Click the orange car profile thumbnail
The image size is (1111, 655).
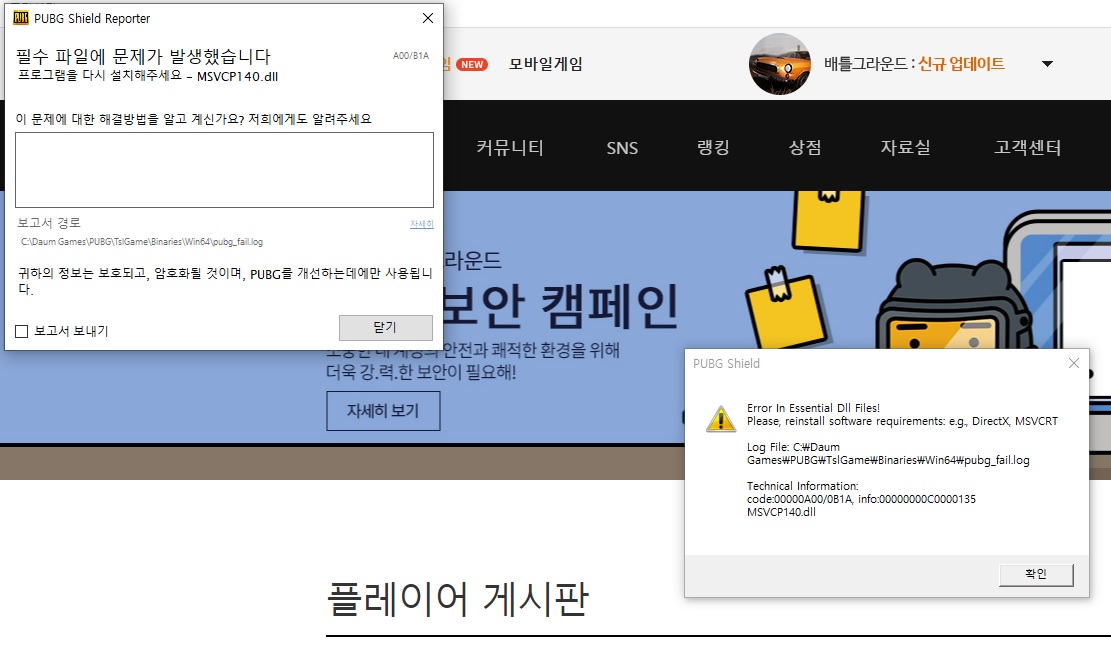tap(779, 64)
